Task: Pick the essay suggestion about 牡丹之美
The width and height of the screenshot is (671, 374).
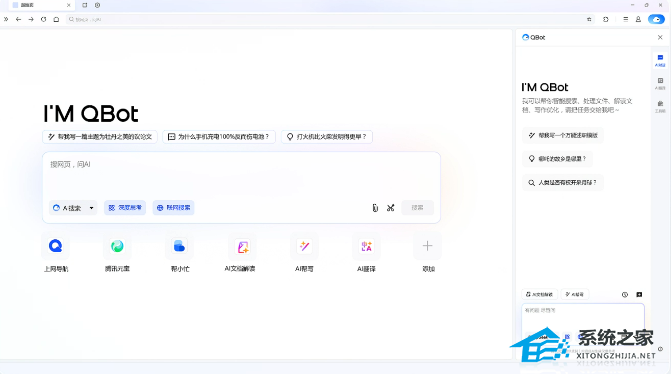Action: tap(100, 137)
